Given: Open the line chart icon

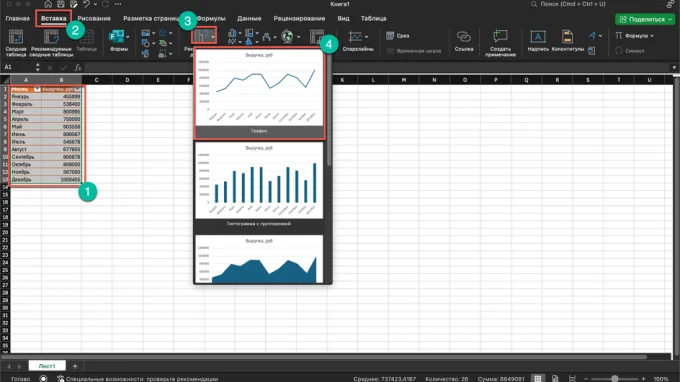Looking at the screenshot, I should coord(232,42).
